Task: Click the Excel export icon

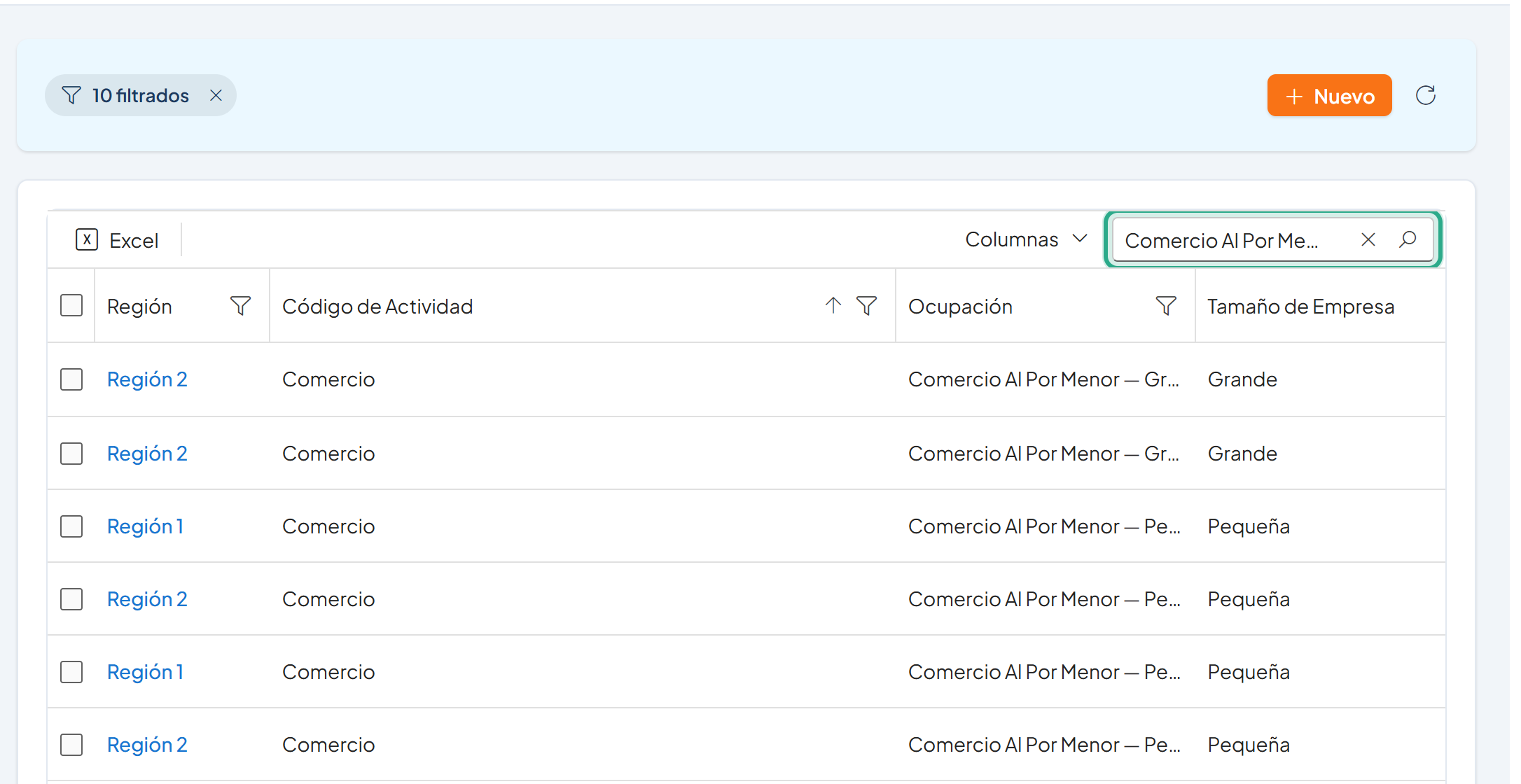Action: pos(87,239)
